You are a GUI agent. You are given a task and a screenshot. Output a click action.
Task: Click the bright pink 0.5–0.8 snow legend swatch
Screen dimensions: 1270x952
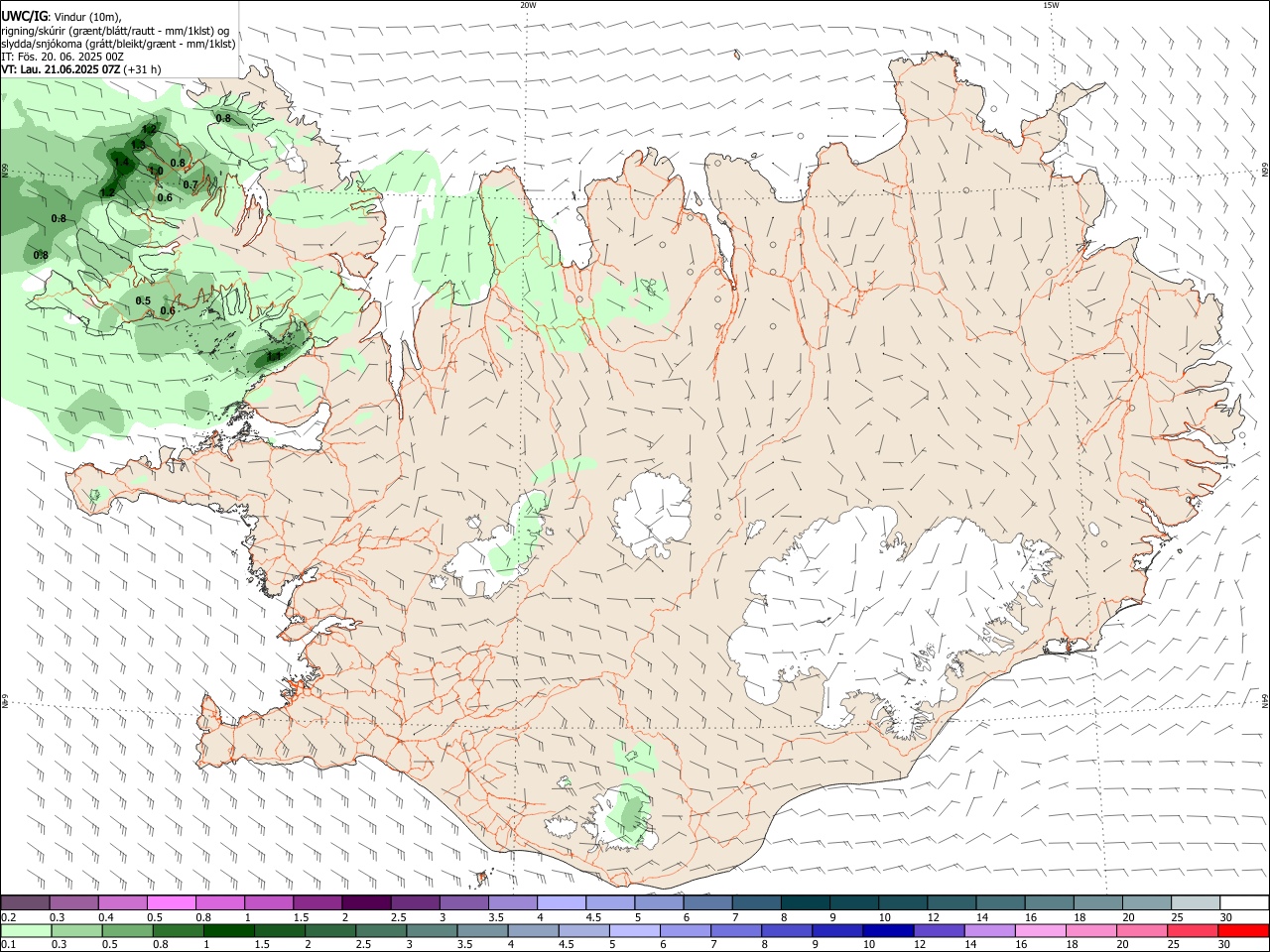pos(171,902)
